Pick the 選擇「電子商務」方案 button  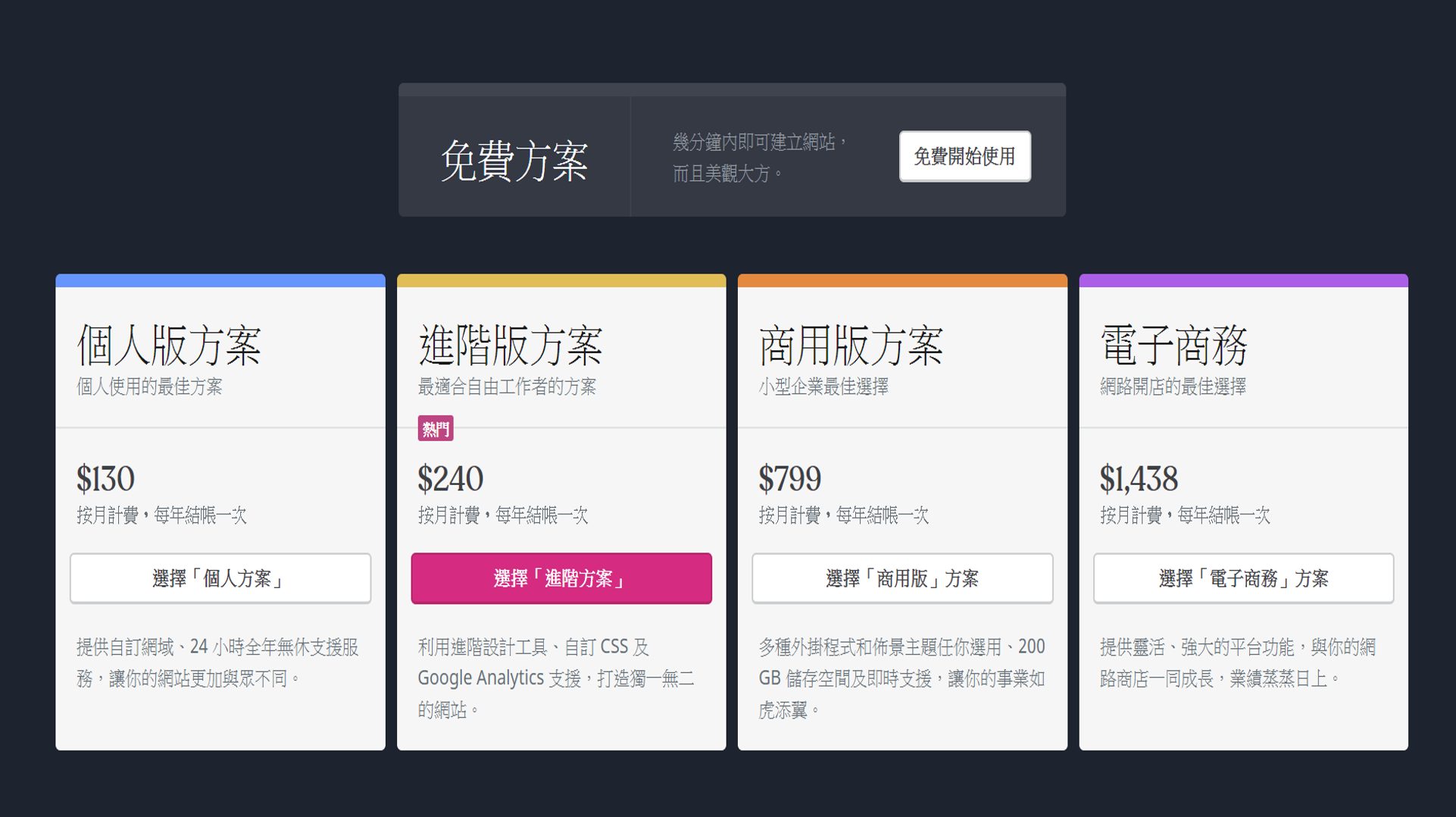coord(1242,578)
